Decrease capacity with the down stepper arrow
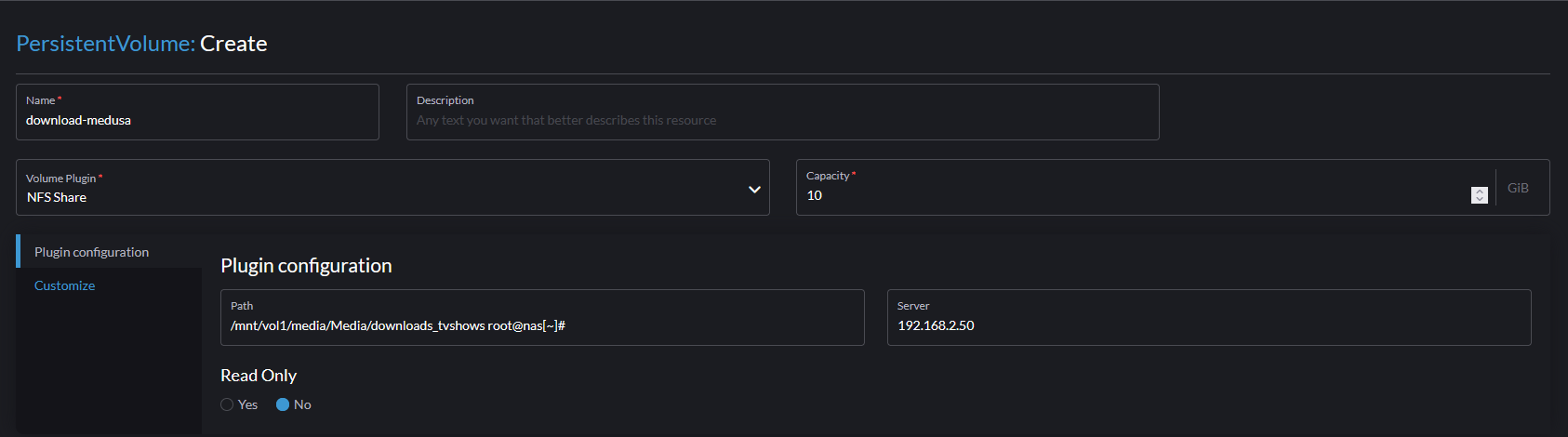This screenshot has height=437, width=1568. [x=1480, y=199]
